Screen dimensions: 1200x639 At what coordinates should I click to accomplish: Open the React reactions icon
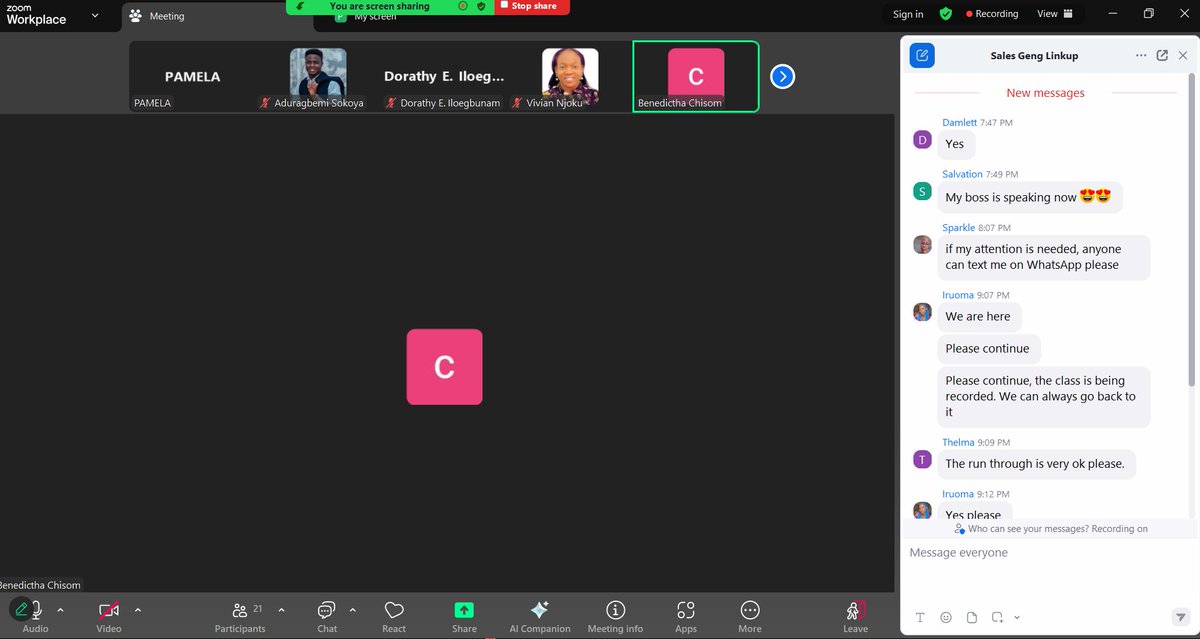pos(393,611)
